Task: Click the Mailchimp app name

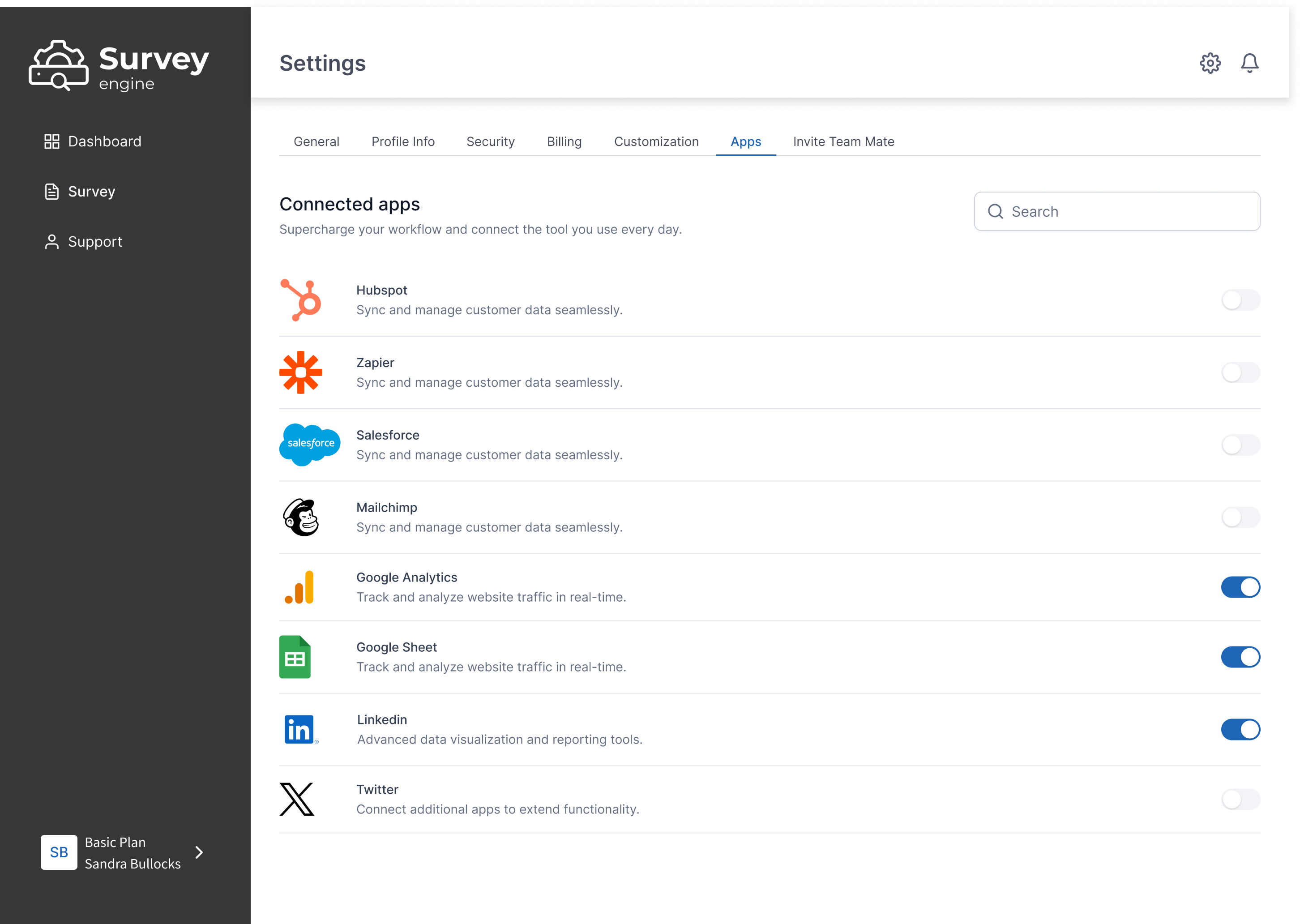Action: tap(386, 508)
